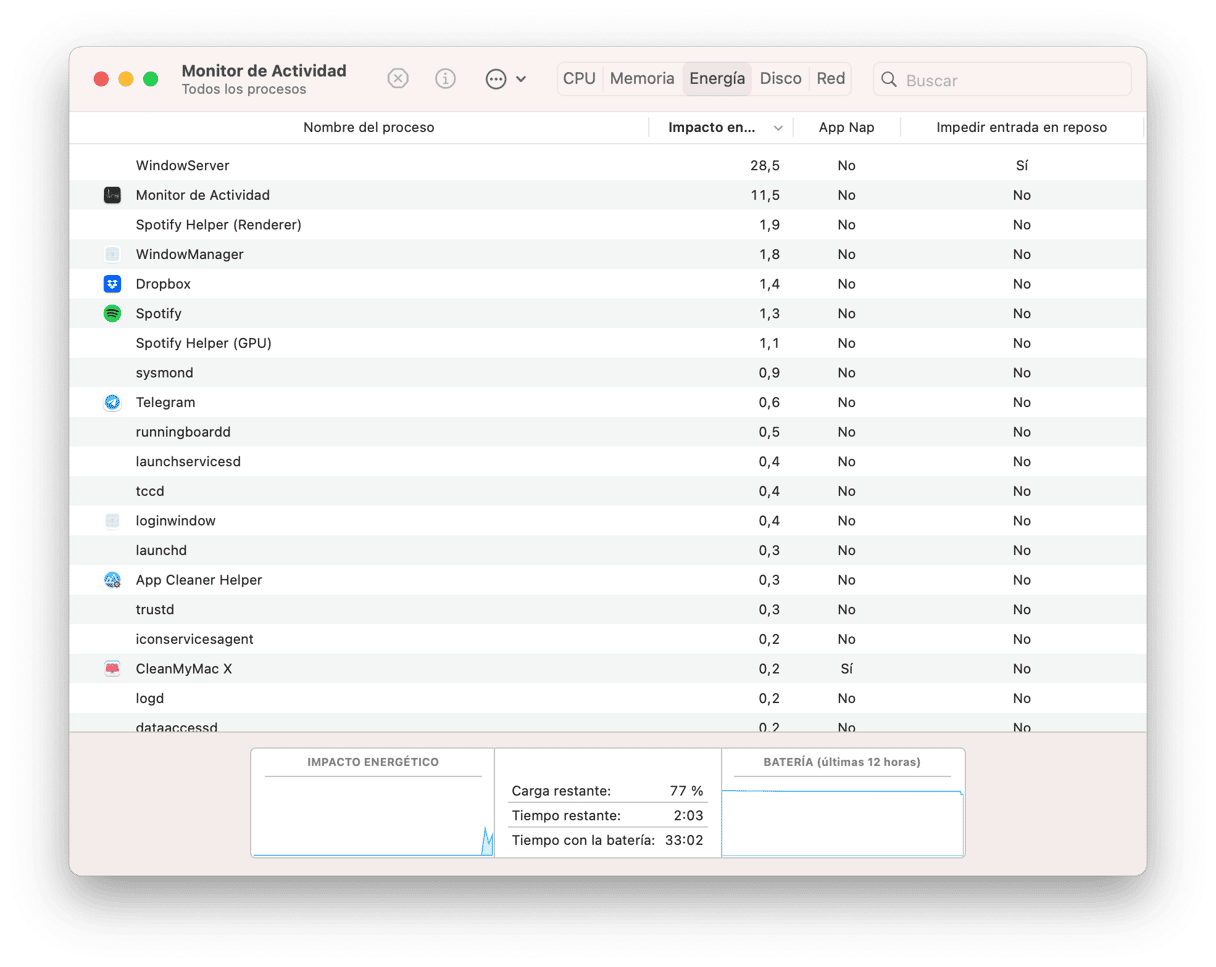
Task: Click the Telegram row icon
Action: click(x=112, y=402)
